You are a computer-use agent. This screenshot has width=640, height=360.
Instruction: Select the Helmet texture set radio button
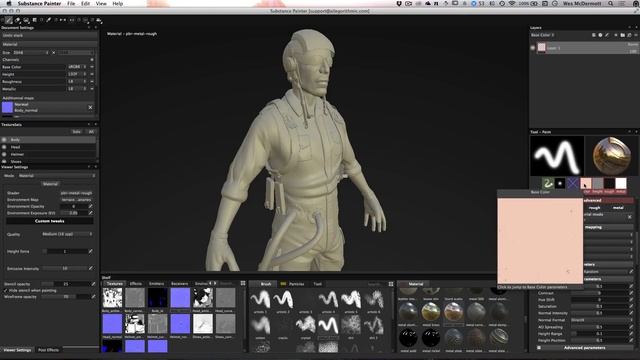4,154
